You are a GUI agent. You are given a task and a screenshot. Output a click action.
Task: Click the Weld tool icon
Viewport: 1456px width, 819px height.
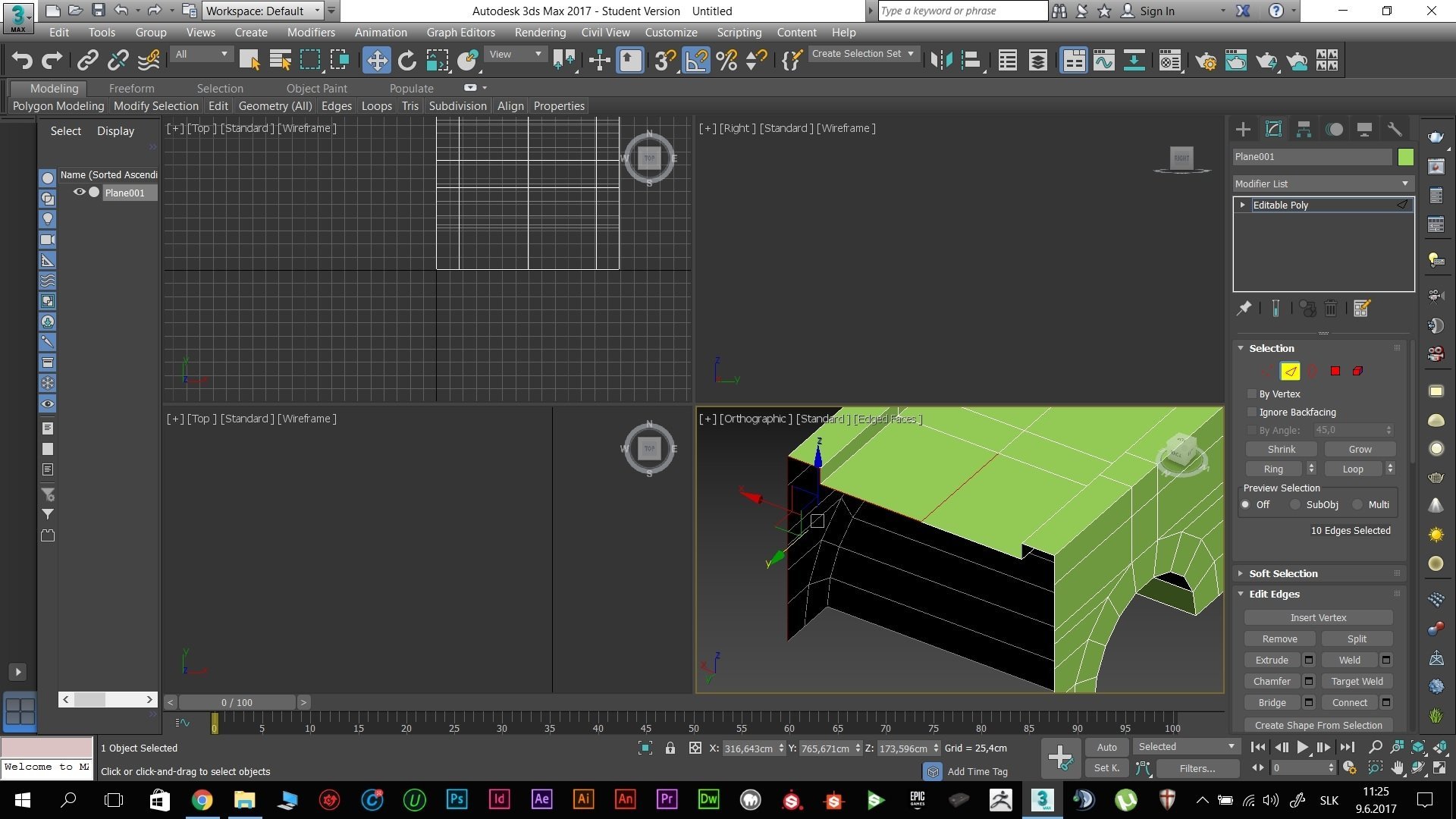coord(1350,660)
